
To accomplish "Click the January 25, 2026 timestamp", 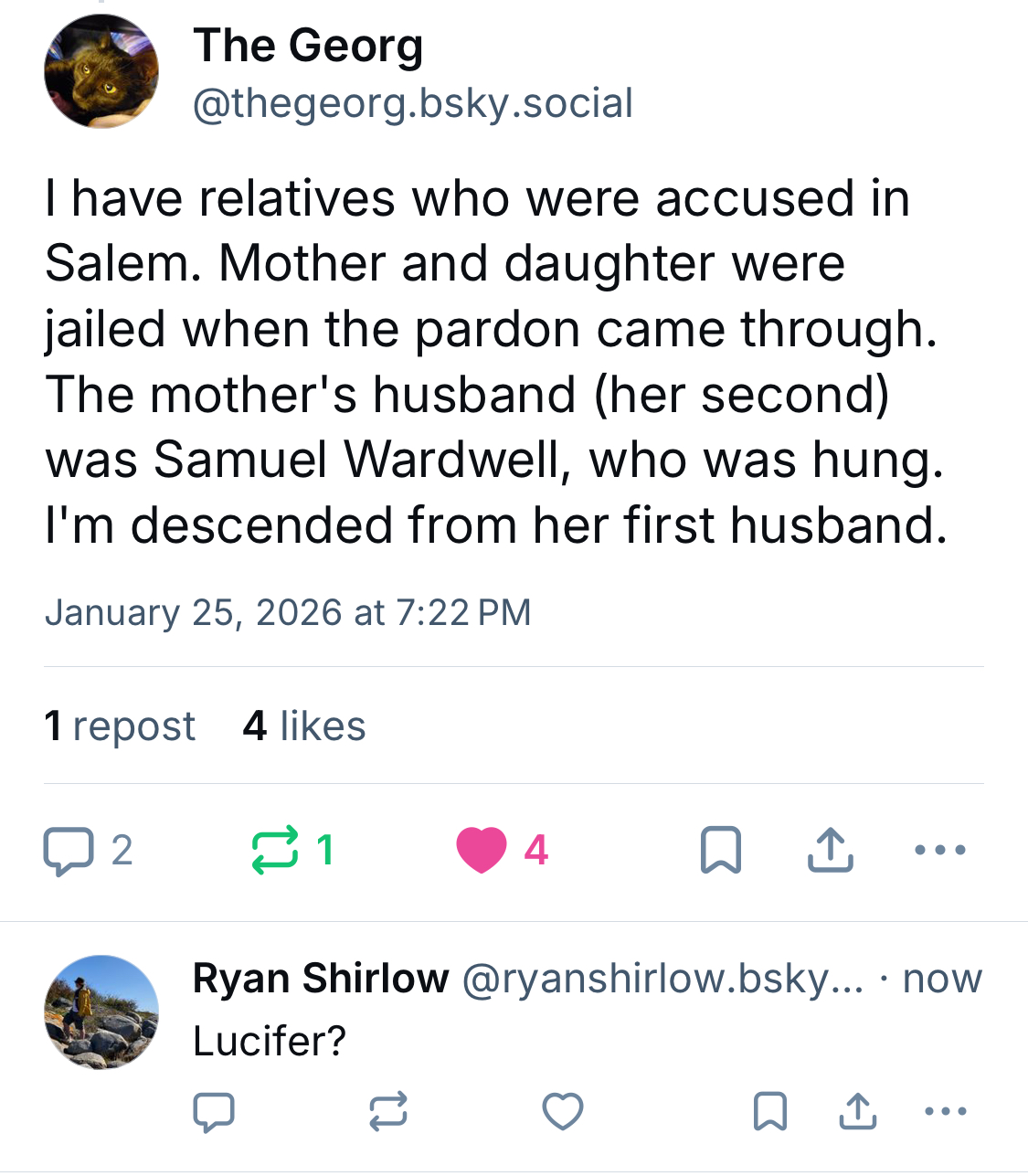I will (x=288, y=612).
